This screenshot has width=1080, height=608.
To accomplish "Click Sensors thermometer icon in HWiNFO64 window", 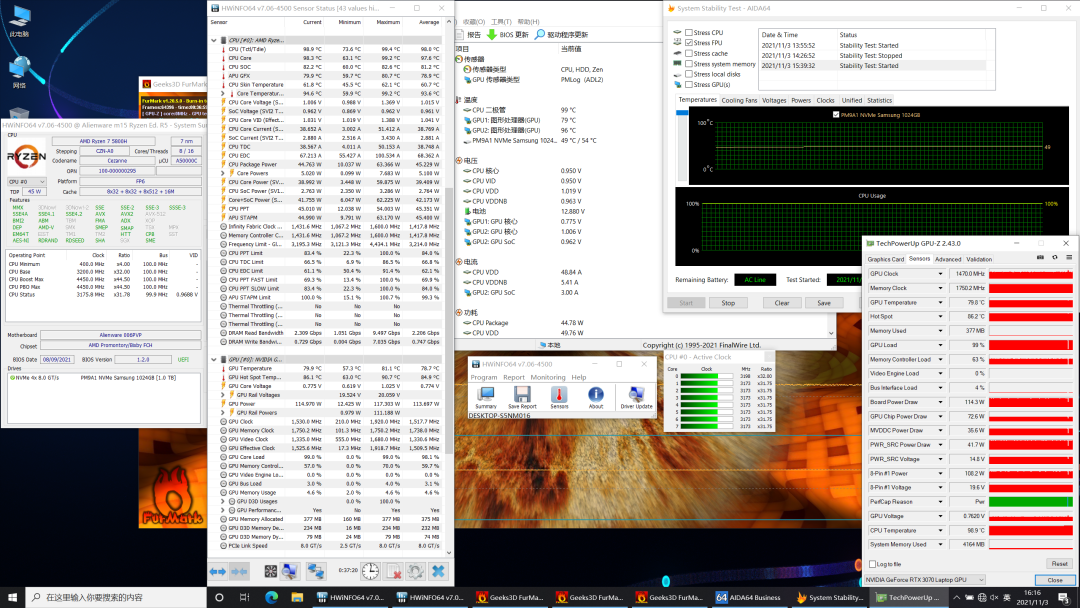I will pos(559,397).
